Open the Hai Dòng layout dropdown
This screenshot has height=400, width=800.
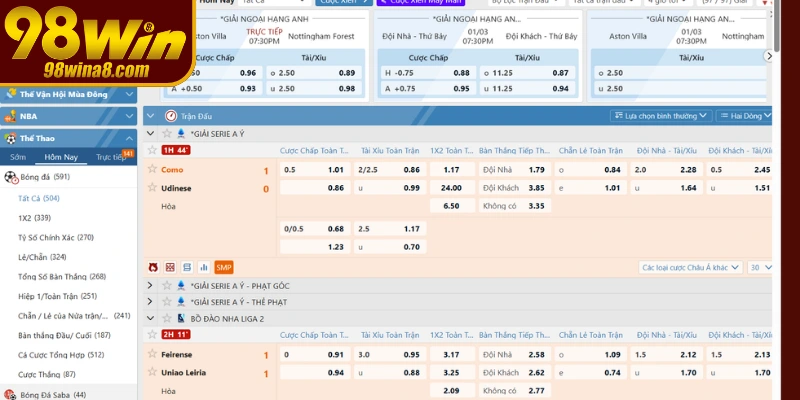pos(744,116)
